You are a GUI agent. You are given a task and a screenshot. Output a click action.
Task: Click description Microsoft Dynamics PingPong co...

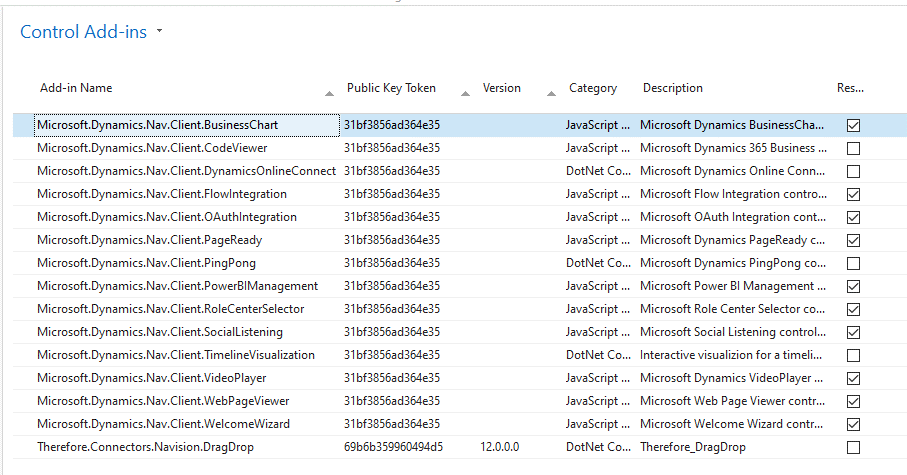click(x=733, y=263)
